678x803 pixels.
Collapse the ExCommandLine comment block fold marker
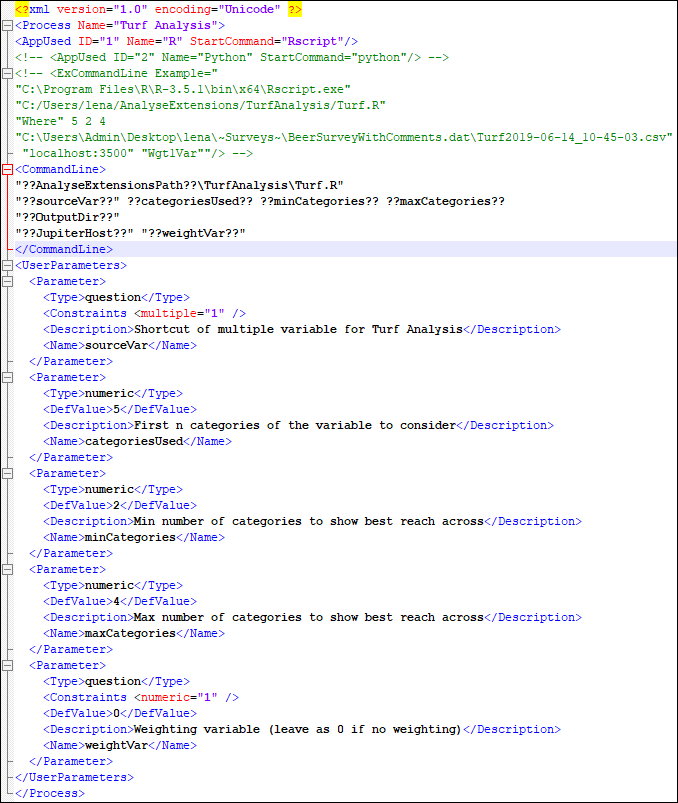tap(7, 74)
